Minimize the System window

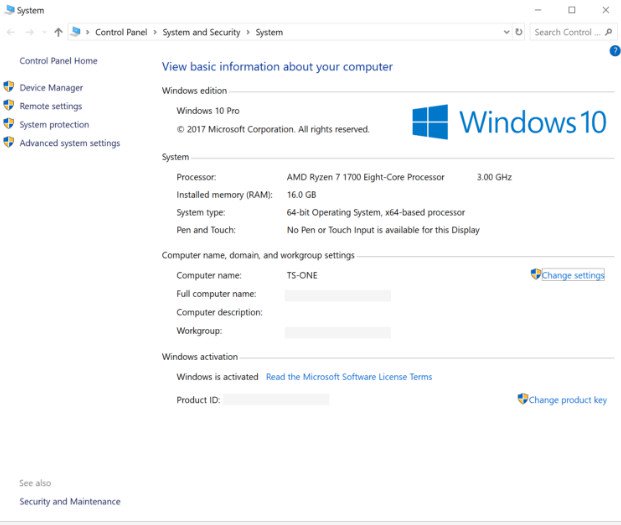click(537, 10)
